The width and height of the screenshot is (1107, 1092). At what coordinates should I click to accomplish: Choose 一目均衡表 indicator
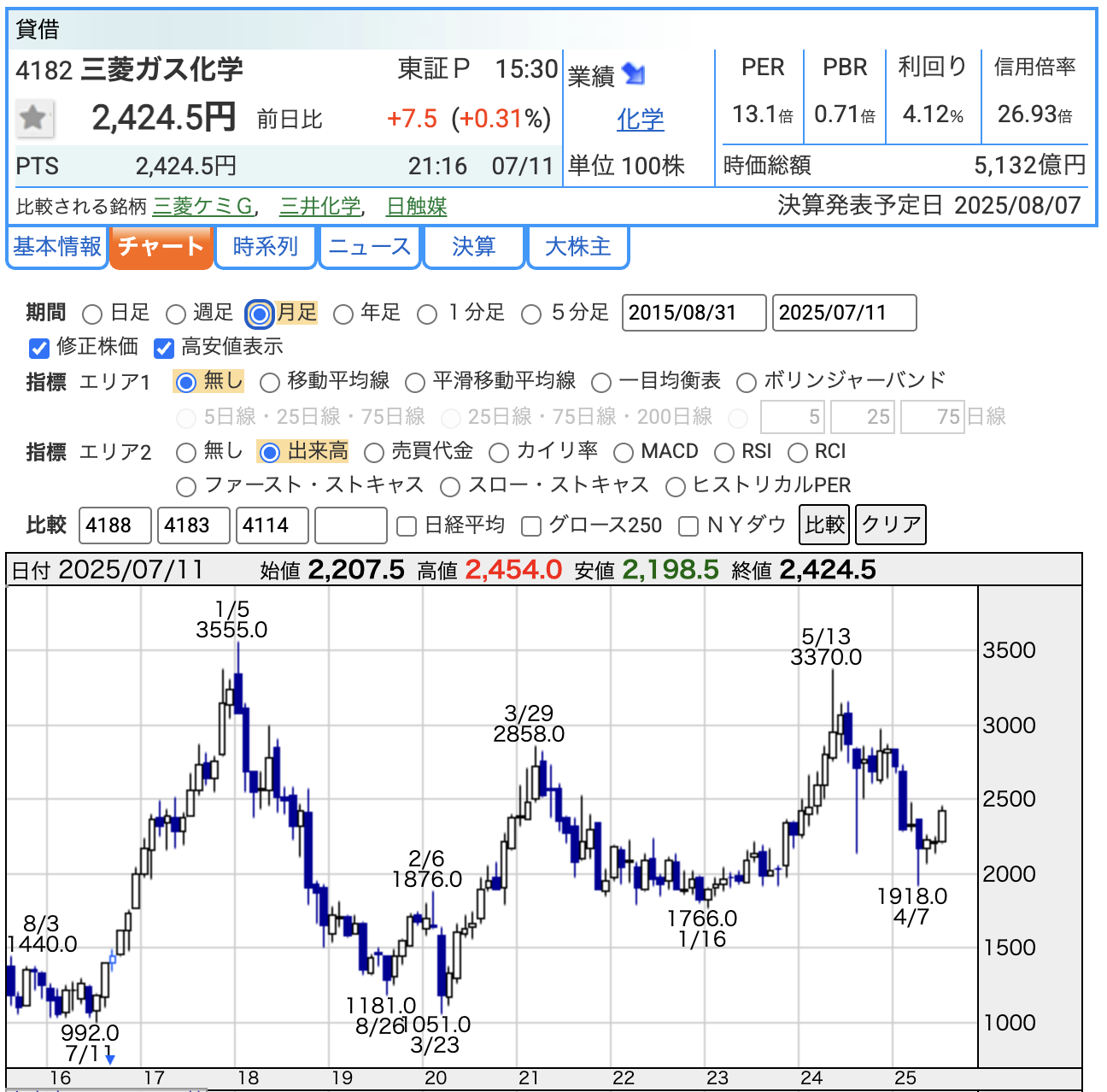pyautogui.click(x=601, y=382)
